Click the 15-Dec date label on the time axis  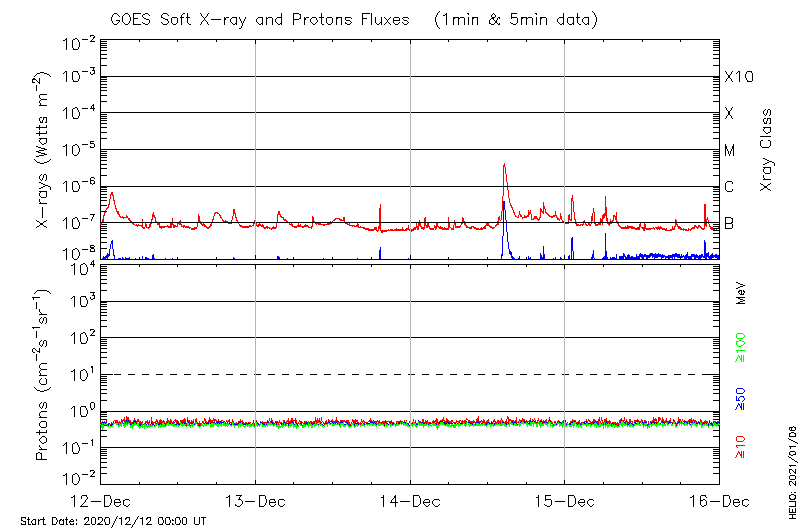click(564, 500)
